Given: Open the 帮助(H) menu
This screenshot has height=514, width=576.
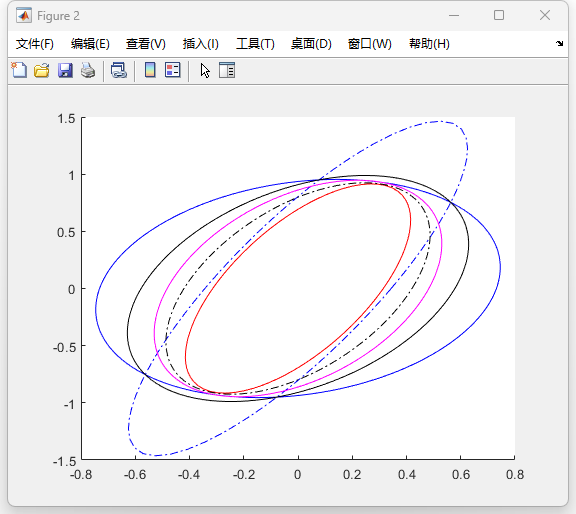Looking at the screenshot, I should pyautogui.click(x=429, y=44).
